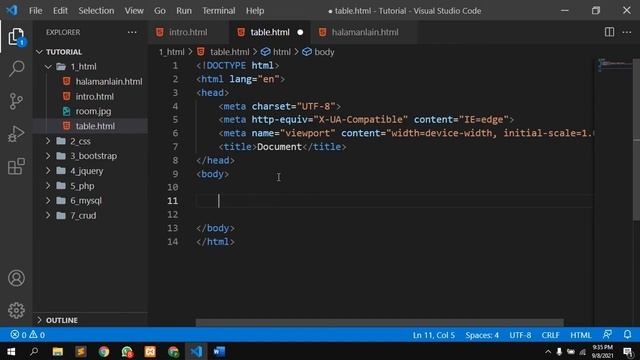Click UTF-8 encoding in status bar
640x360 pixels.
click(520, 335)
